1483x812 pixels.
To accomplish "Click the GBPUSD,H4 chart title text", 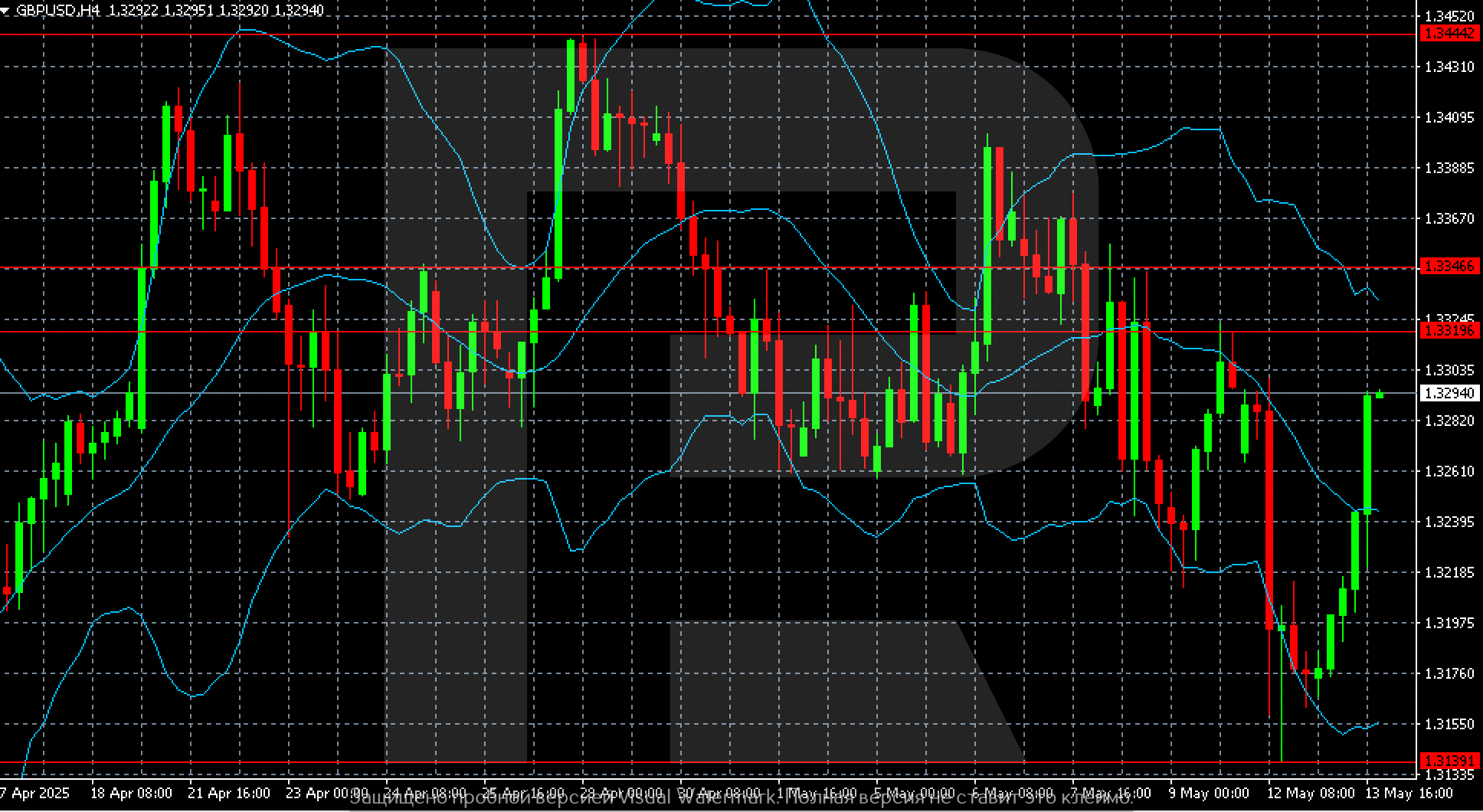I will click(58, 11).
